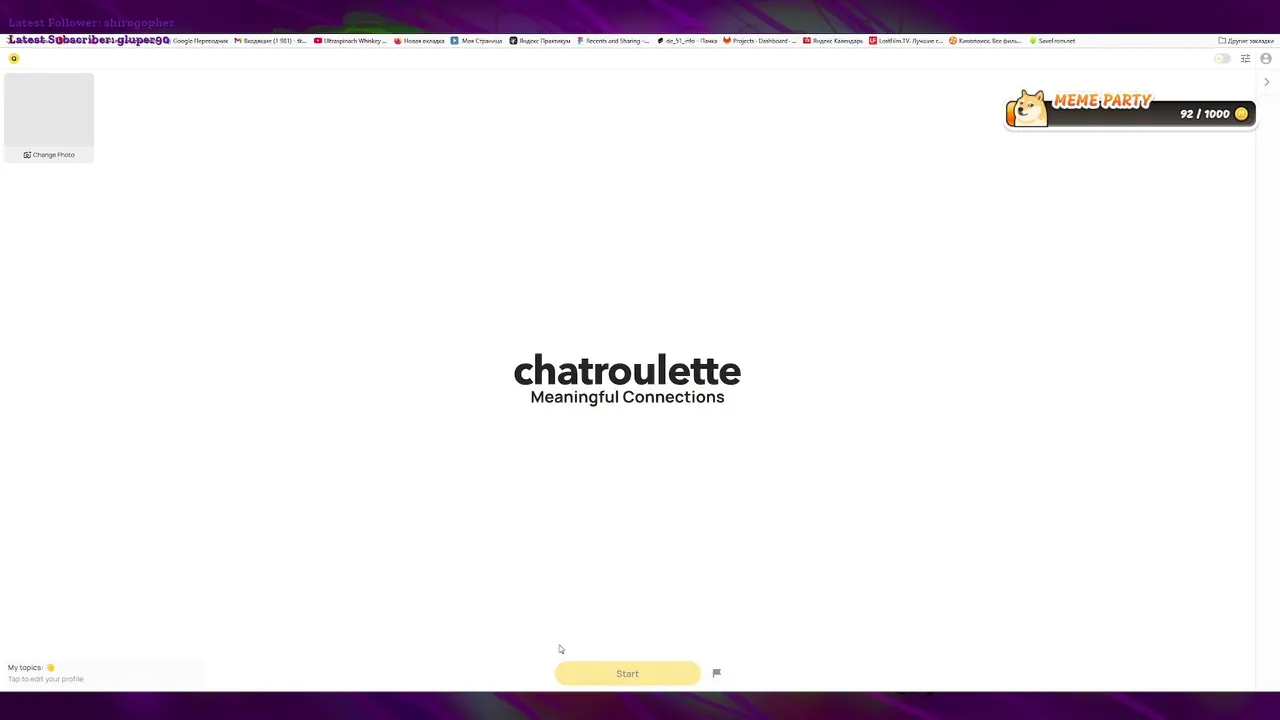
Task: Open the settings sliders icon
Action: (1245, 59)
